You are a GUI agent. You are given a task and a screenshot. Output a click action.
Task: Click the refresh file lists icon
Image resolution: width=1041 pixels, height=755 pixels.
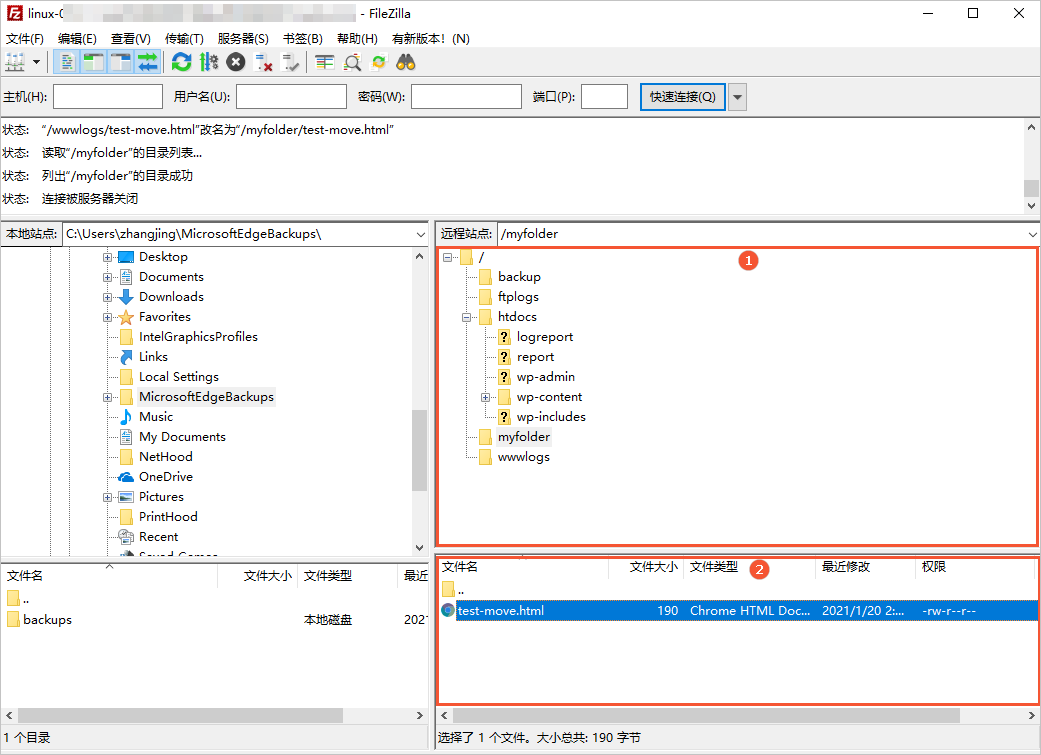click(x=181, y=62)
